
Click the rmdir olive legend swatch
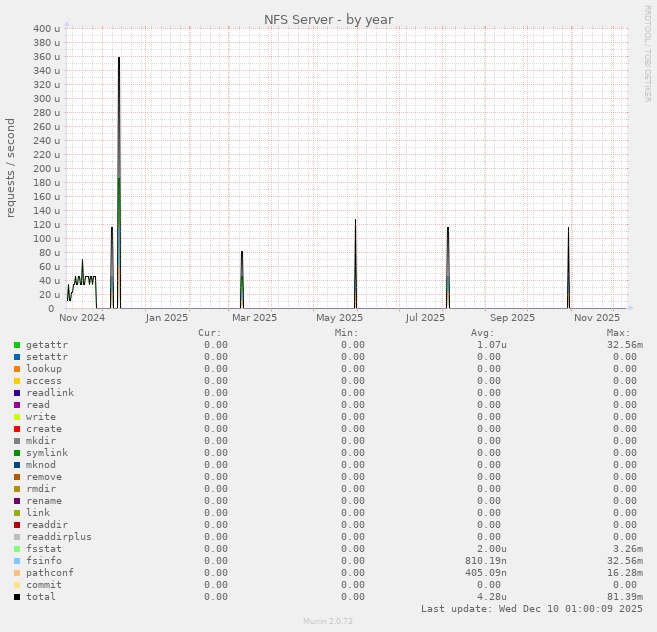(17, 489)
